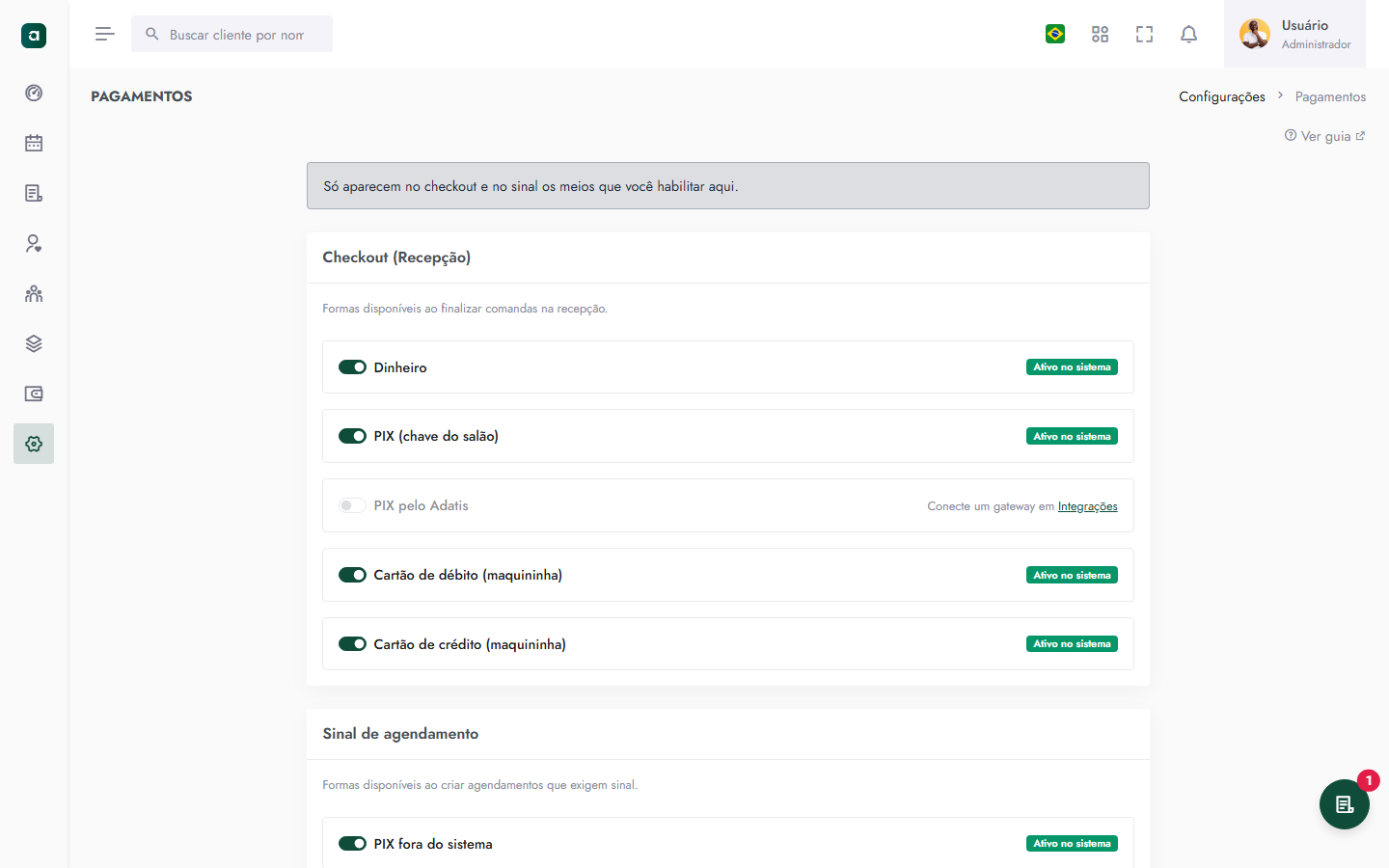
Task: Open the team group icon in sidebar
Action: coord(34,293)
